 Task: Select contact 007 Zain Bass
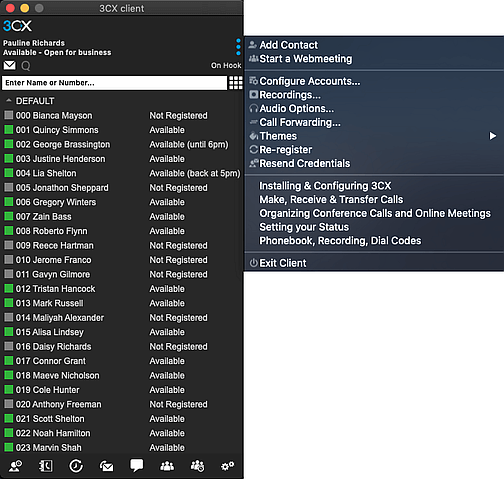pyautogui.click(x=122, y=216)
